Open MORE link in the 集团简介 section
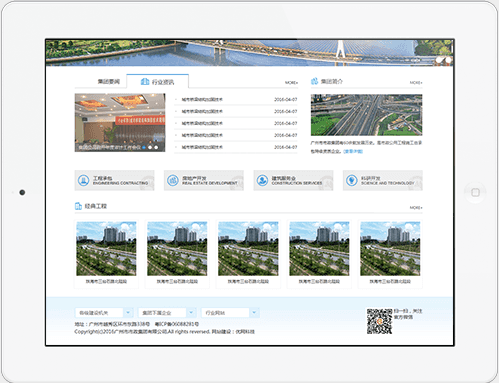499x383 pixels. pos(416,83)
